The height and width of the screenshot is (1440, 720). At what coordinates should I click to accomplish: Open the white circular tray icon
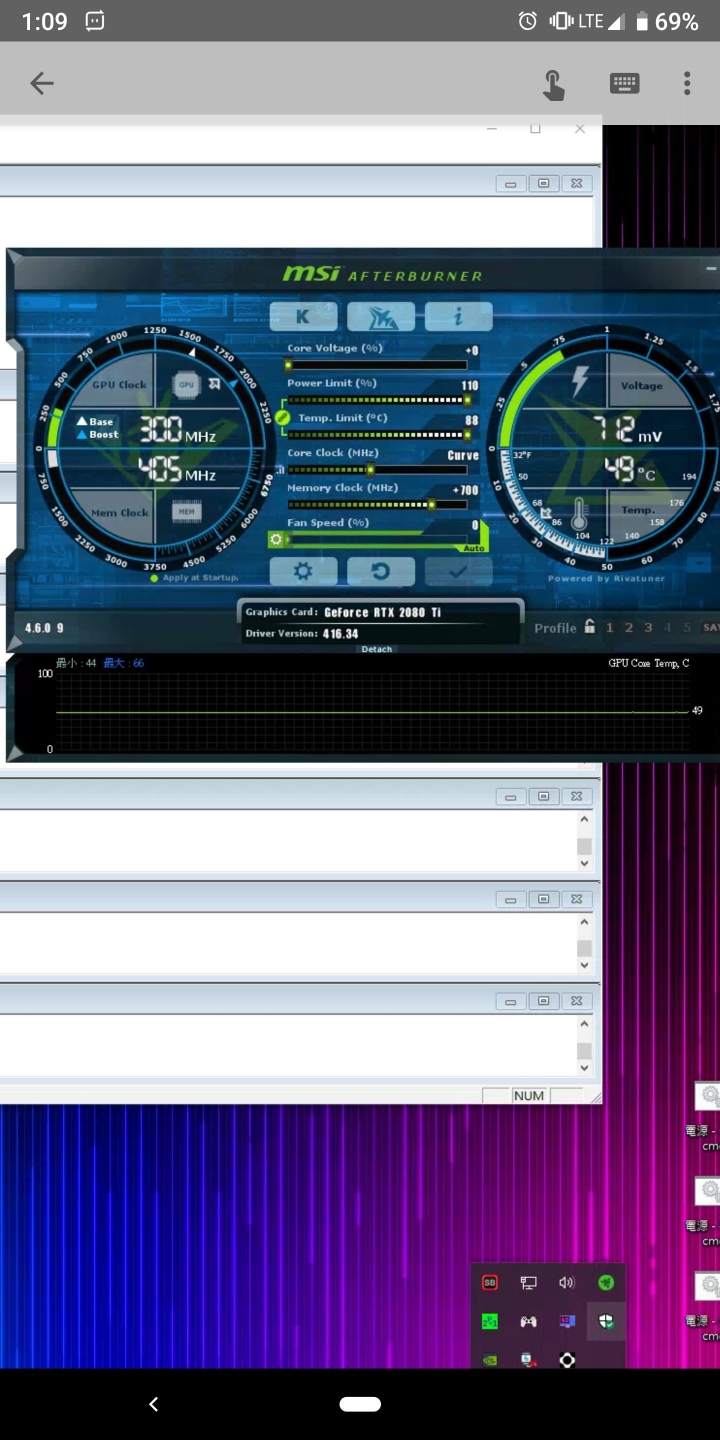(567, 1360)
